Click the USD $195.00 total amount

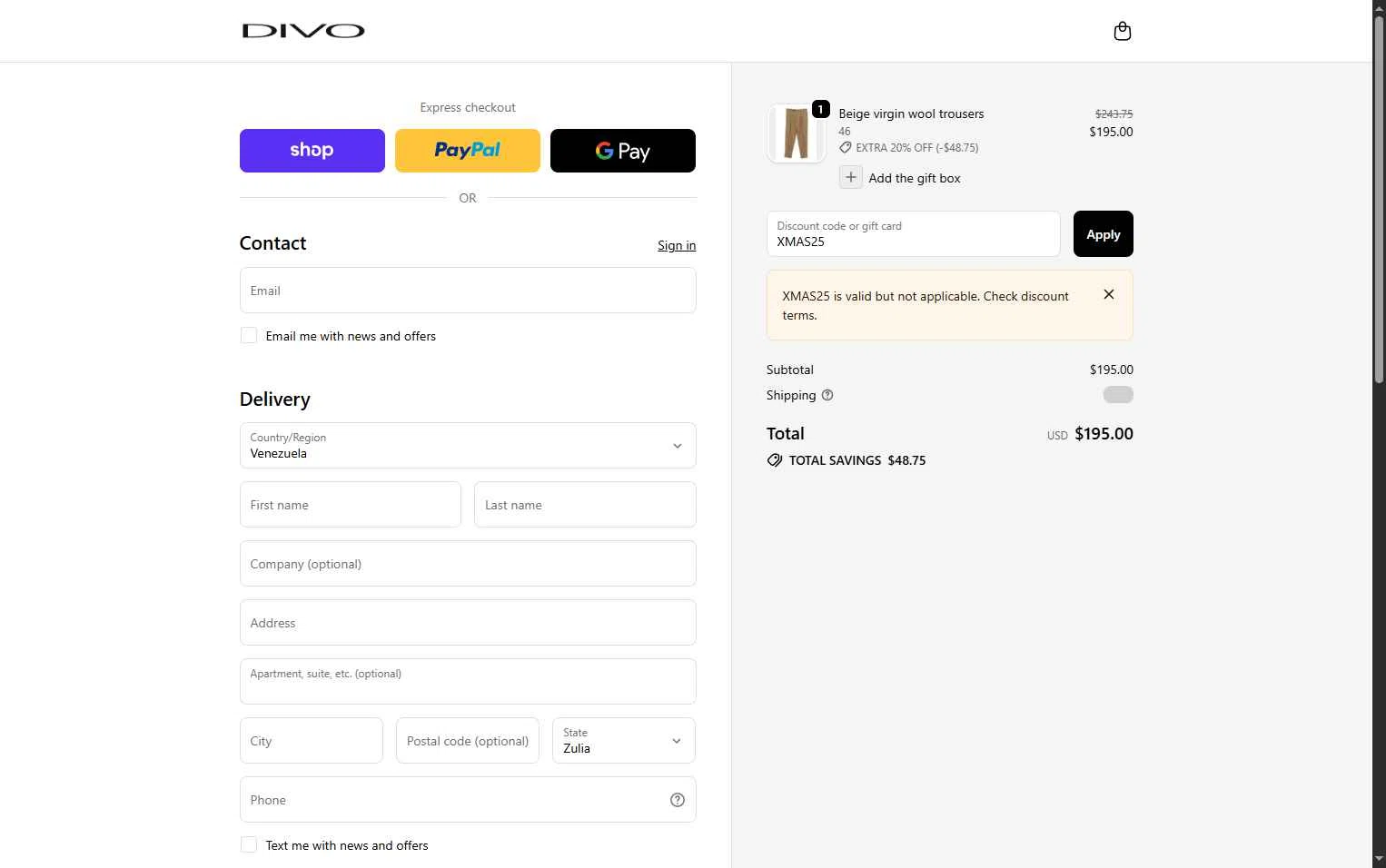click(1090, 434)
